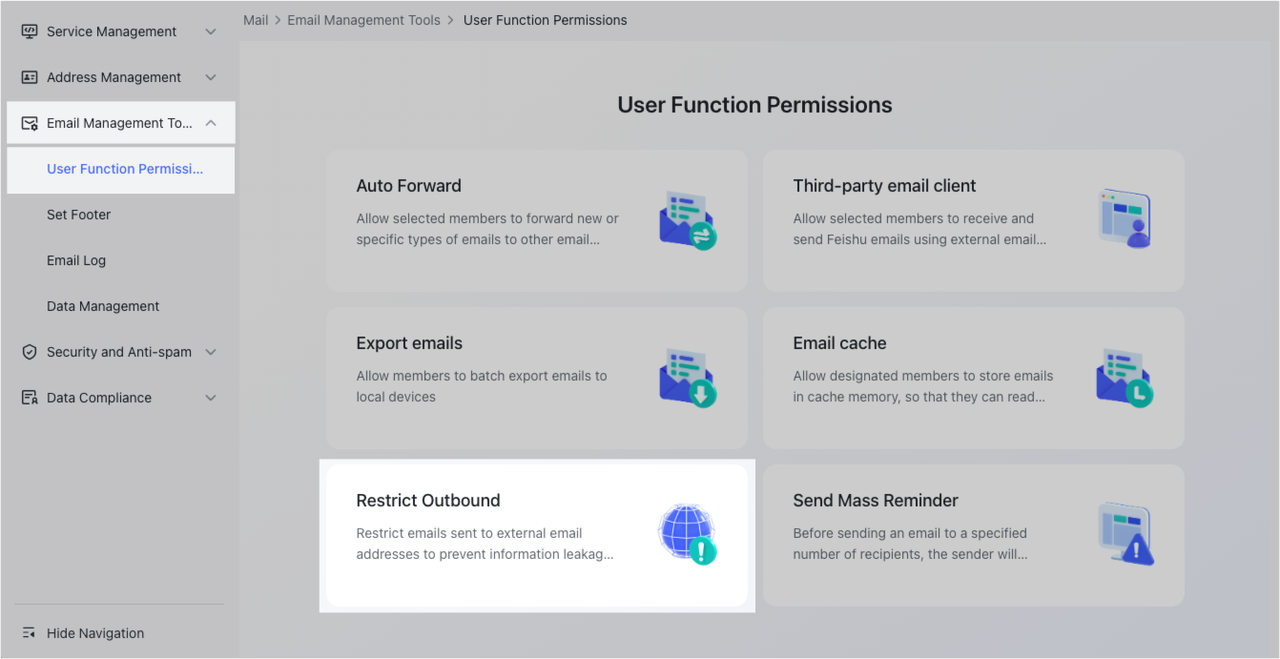Open the Send Mass Reminder card title
Screen dimensions: 1280x659
876,501
